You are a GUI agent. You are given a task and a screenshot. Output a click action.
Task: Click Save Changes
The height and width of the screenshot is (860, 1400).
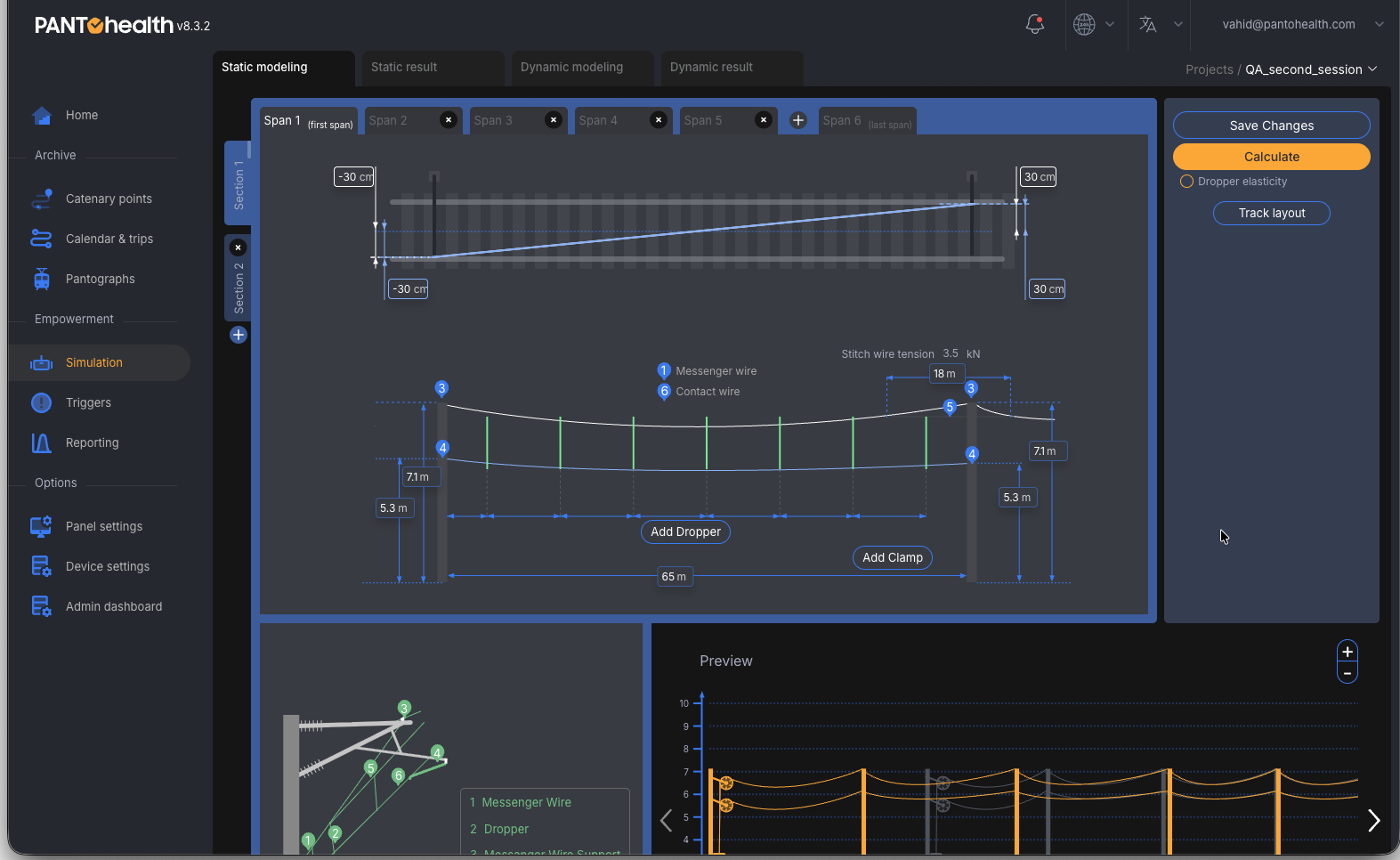tap(1272, 126)
